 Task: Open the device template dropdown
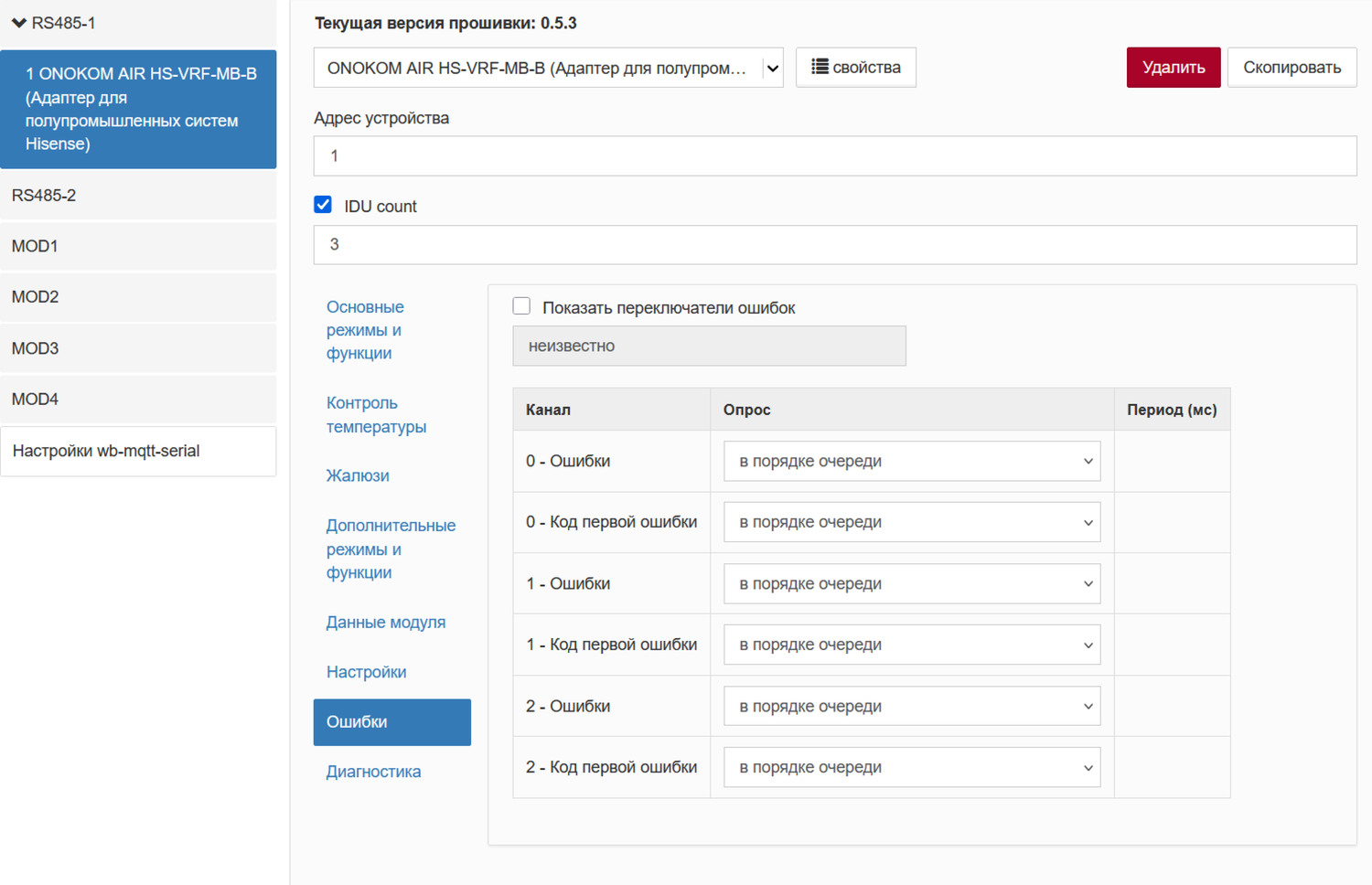click(548, 69)
